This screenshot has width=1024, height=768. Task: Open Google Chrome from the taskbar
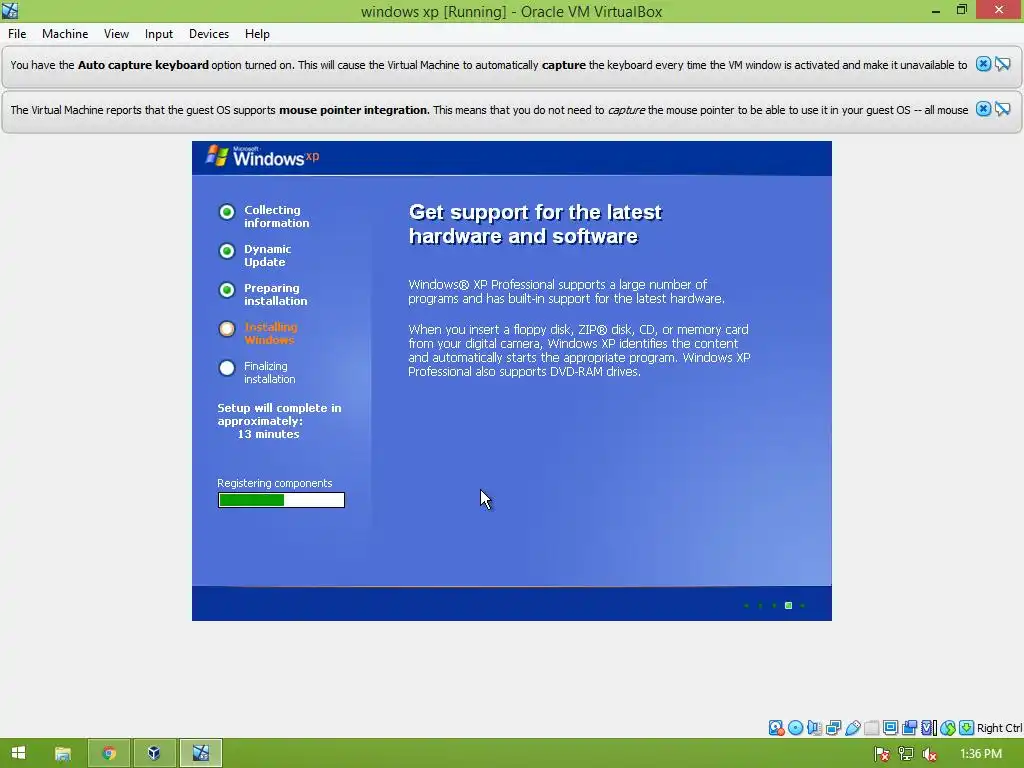click(108, 754)
